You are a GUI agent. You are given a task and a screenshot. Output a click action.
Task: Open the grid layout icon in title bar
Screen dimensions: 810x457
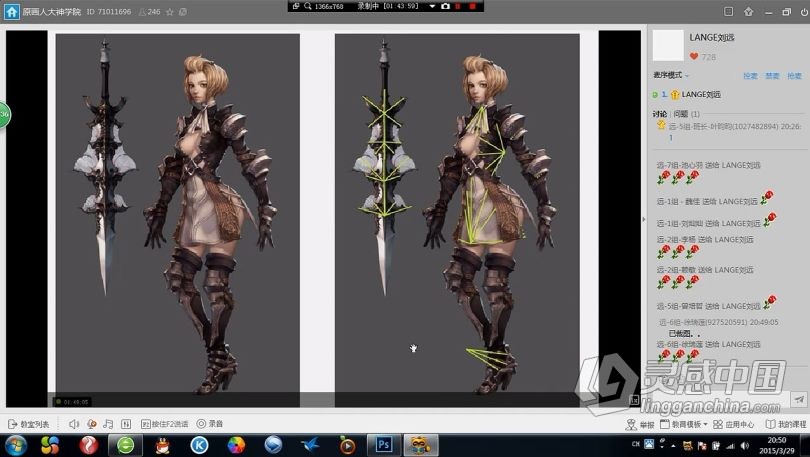click(728, 11)
